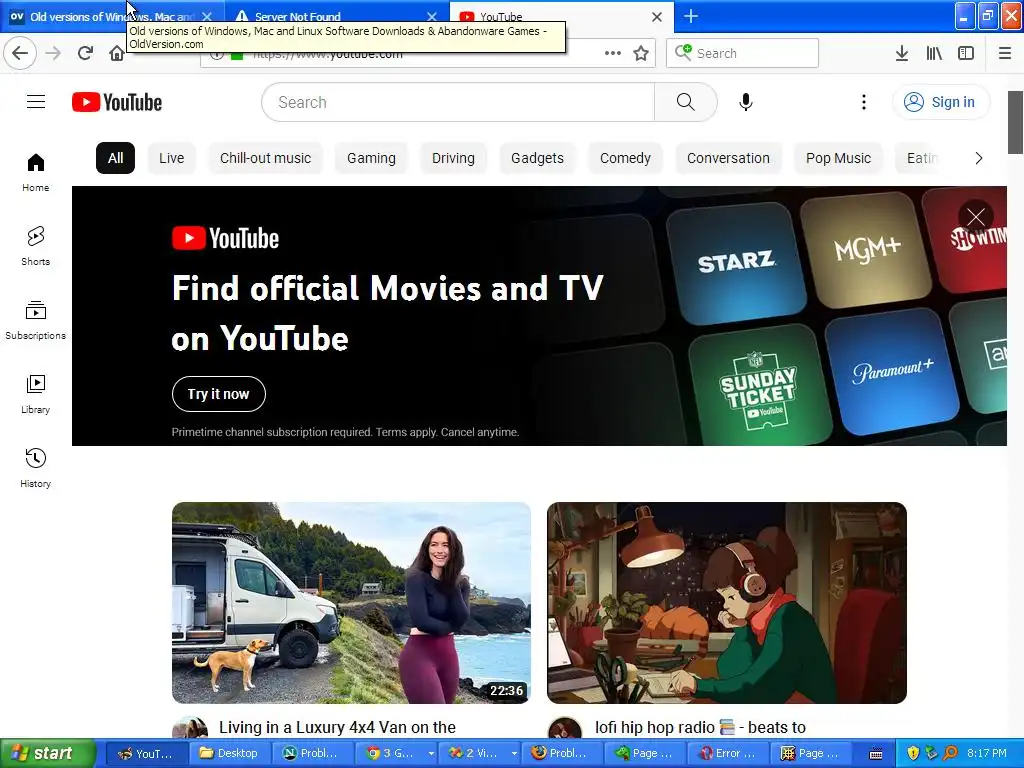Open History in YouTube sidebar
The width and height of the screenshot is (1024, 768).
[x=36, y=468]
